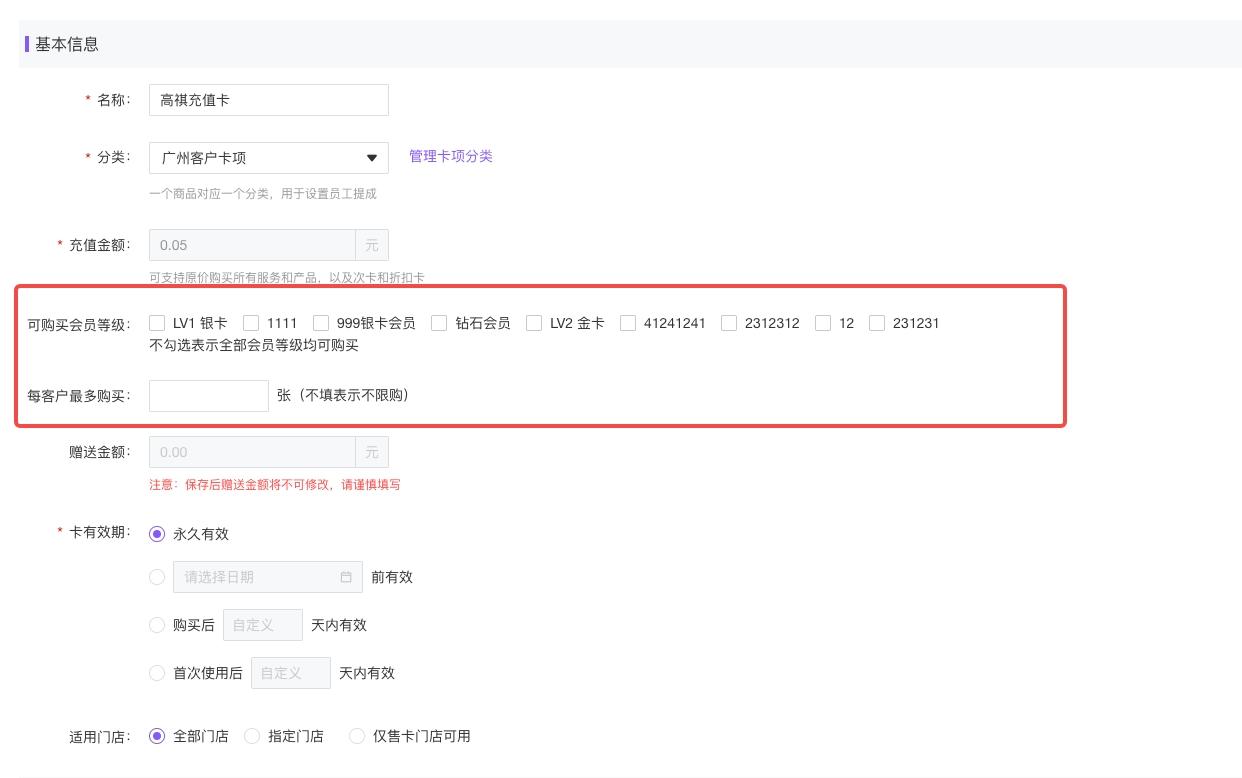The width and height of the screenshot is (1242, 778).
Task: Click the 自定义 days field after 购买后
Action: coord(263,625)
